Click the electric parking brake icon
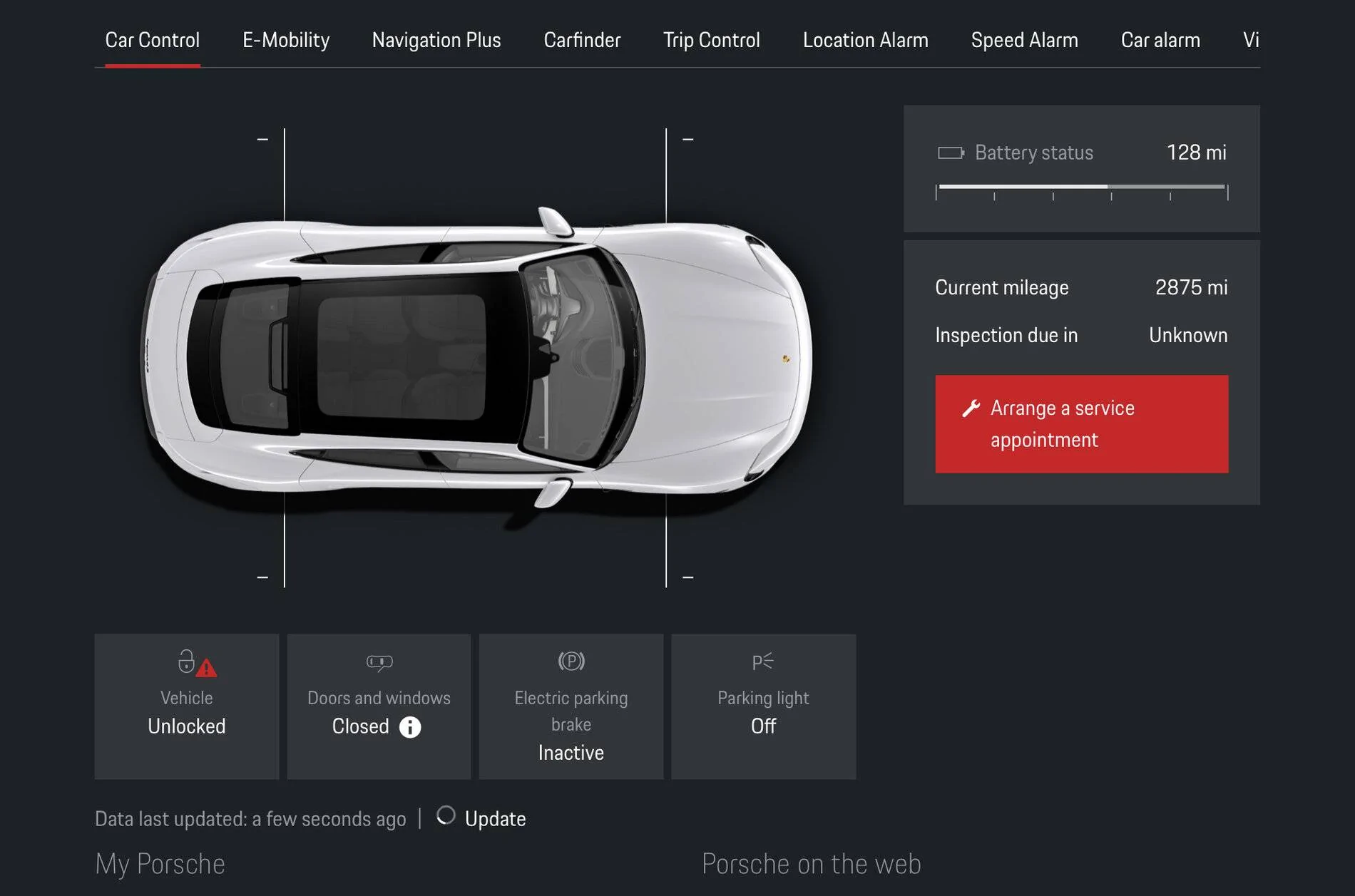The height and width of the screenshot is (896, 1355). point(571,661)
